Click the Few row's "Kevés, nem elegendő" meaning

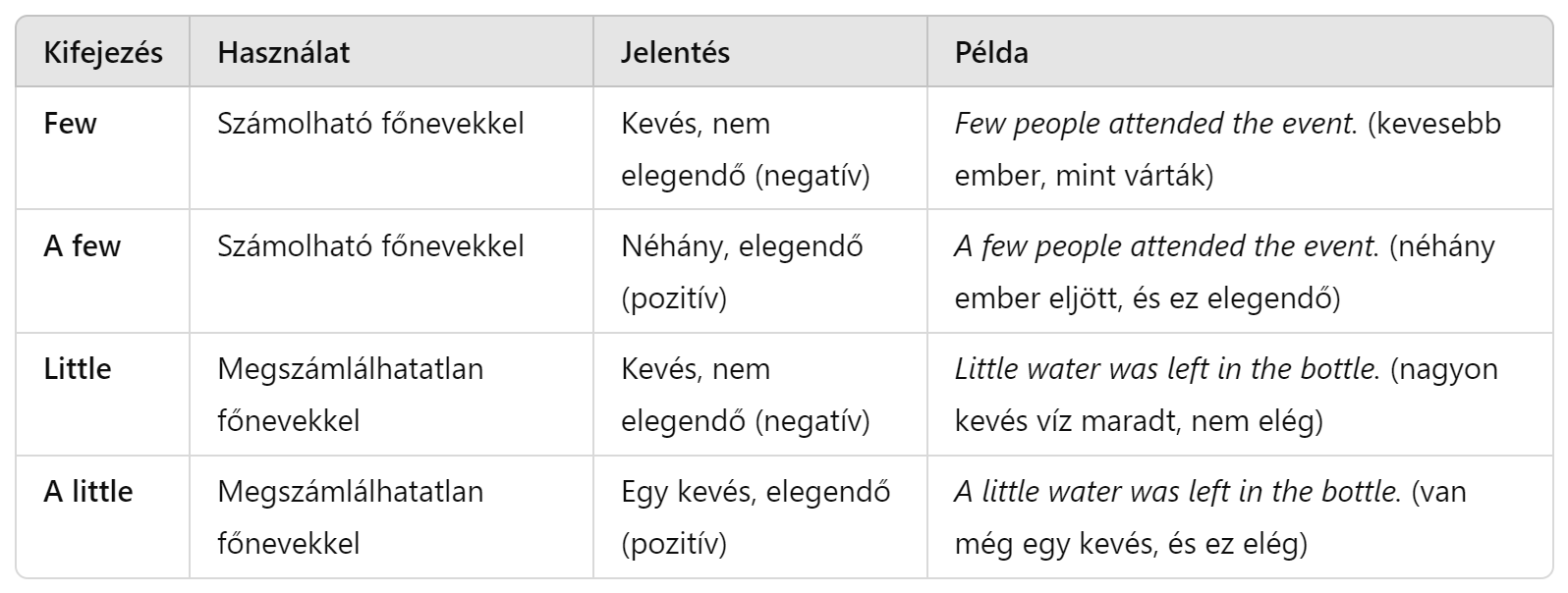point(746,149)
